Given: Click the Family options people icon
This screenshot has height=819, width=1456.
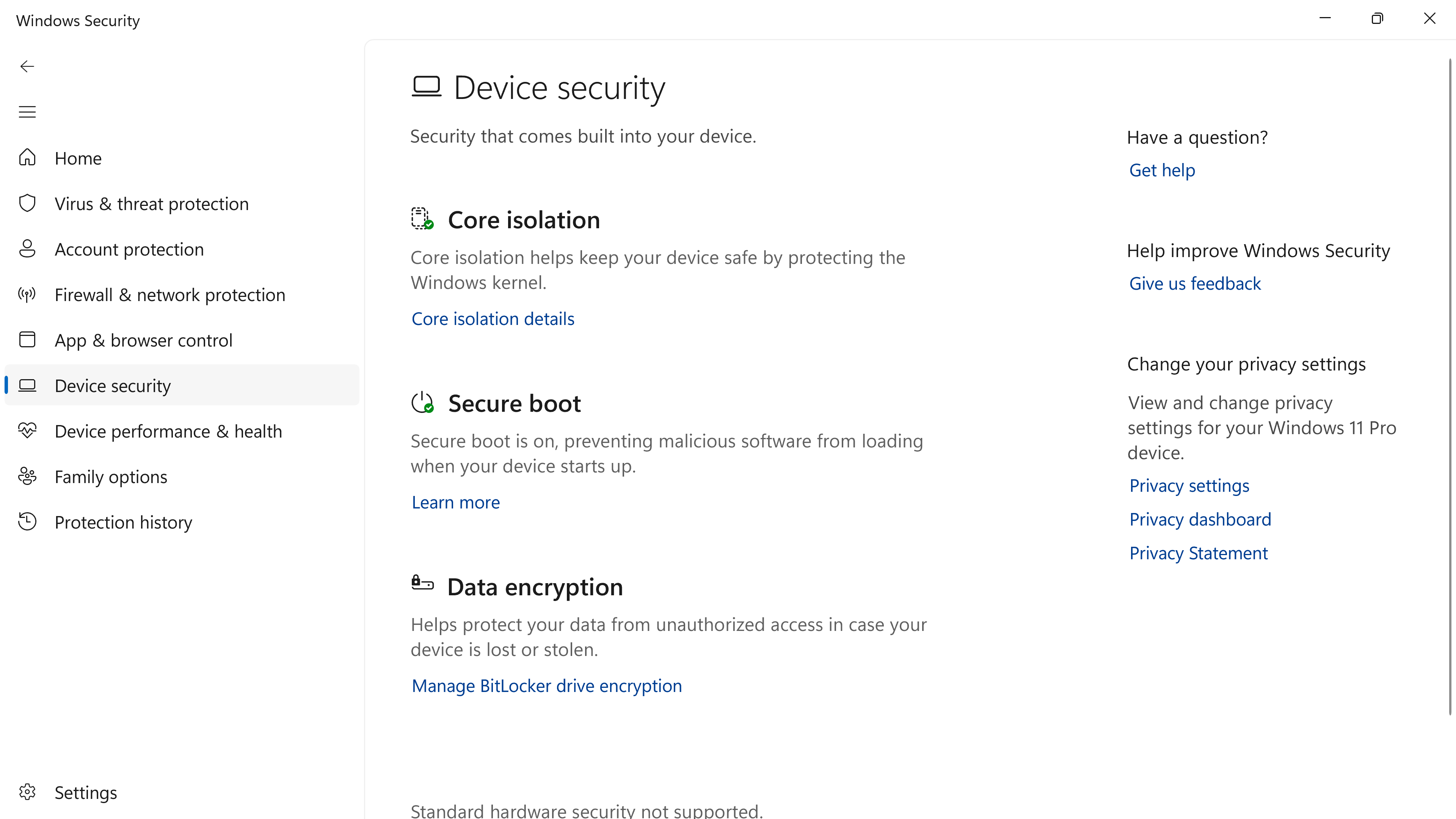Looking at the screenshot, I should click(x=27, y=477).
